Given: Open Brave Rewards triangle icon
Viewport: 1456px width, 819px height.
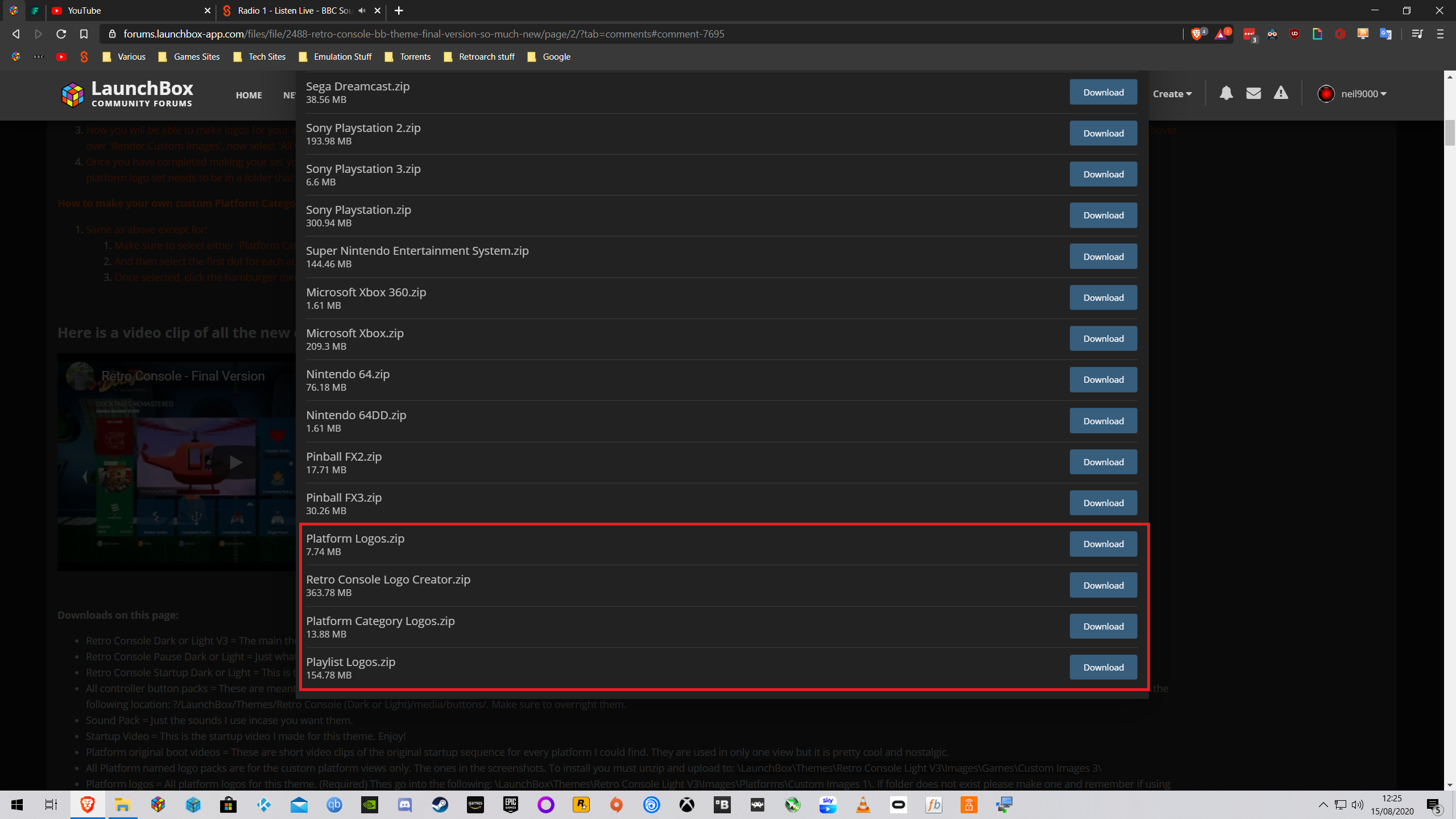Looking at the screenshot, I should [1221, 34].
